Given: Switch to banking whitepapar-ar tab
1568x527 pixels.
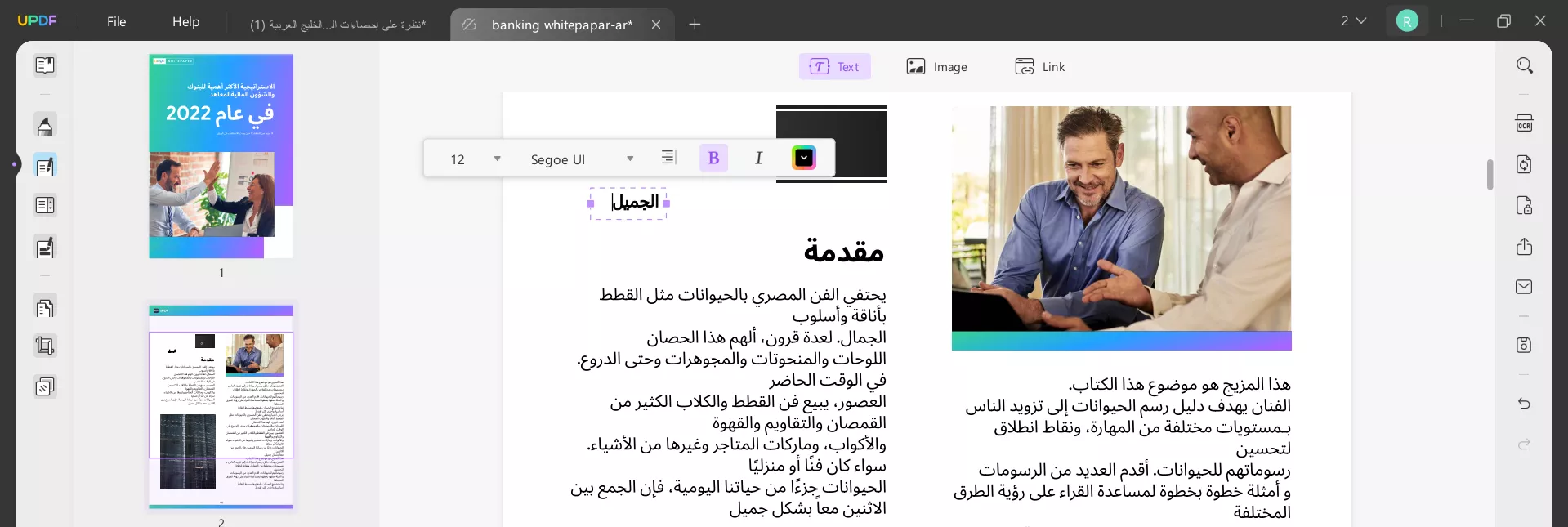Looking at the screenshot, I should 562,25.
